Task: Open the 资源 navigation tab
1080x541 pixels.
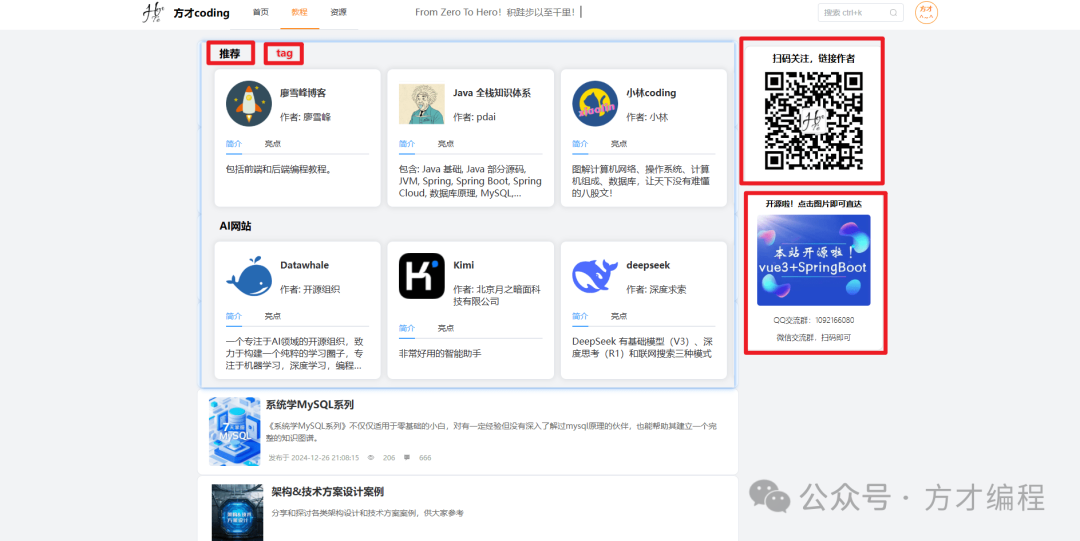Action: (x=338, y=12)
